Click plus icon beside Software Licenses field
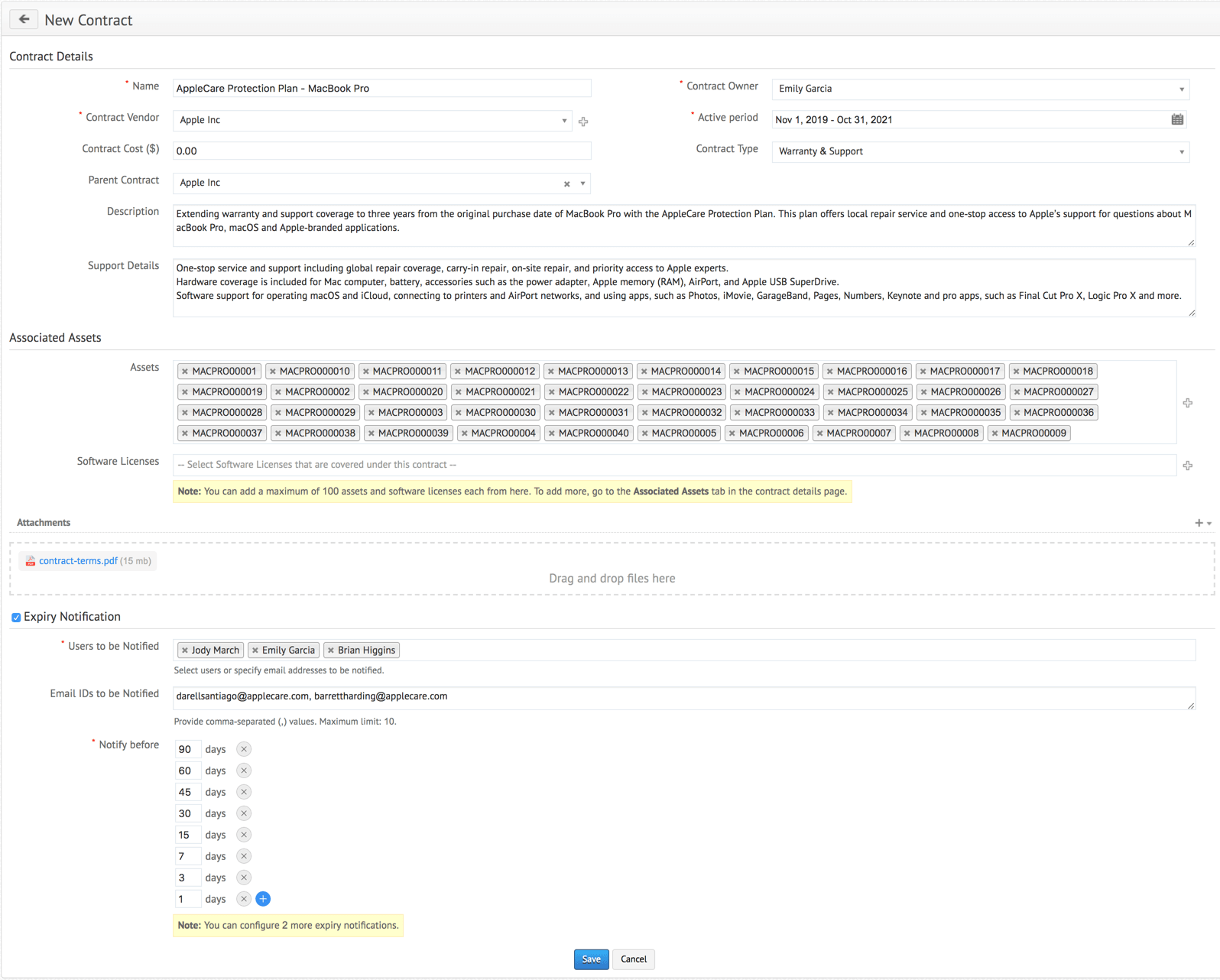The height and width of the screenshot is (980, 1220). [1187, 466]
